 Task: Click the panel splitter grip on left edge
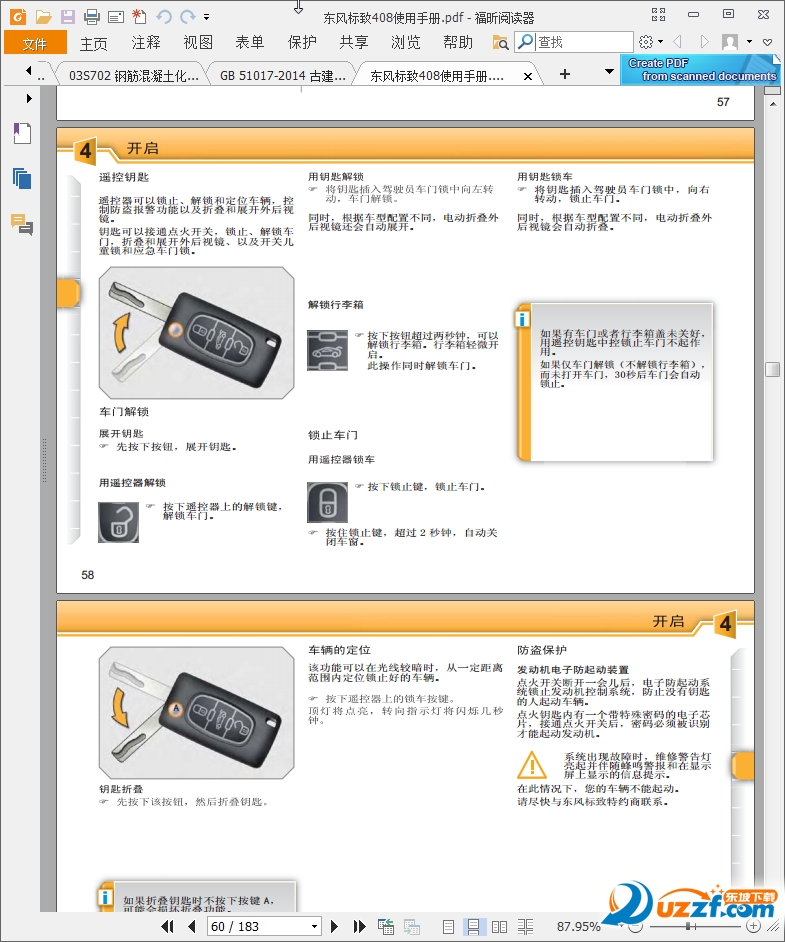coord(44,460)
